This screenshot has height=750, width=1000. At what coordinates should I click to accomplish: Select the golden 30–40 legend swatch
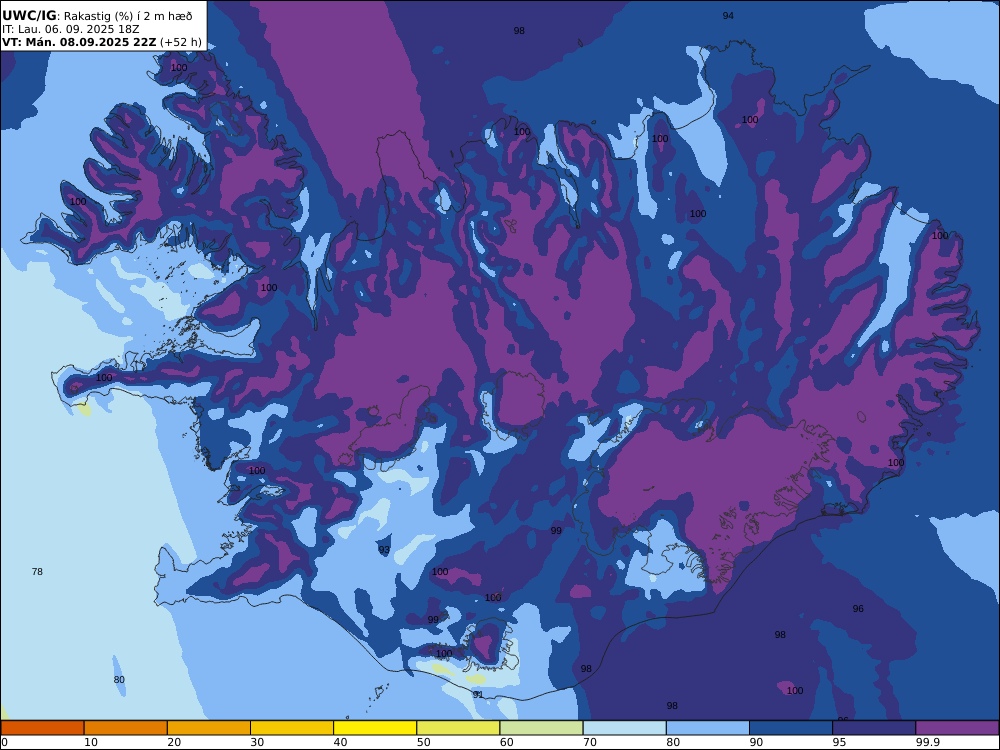[292, 728]
